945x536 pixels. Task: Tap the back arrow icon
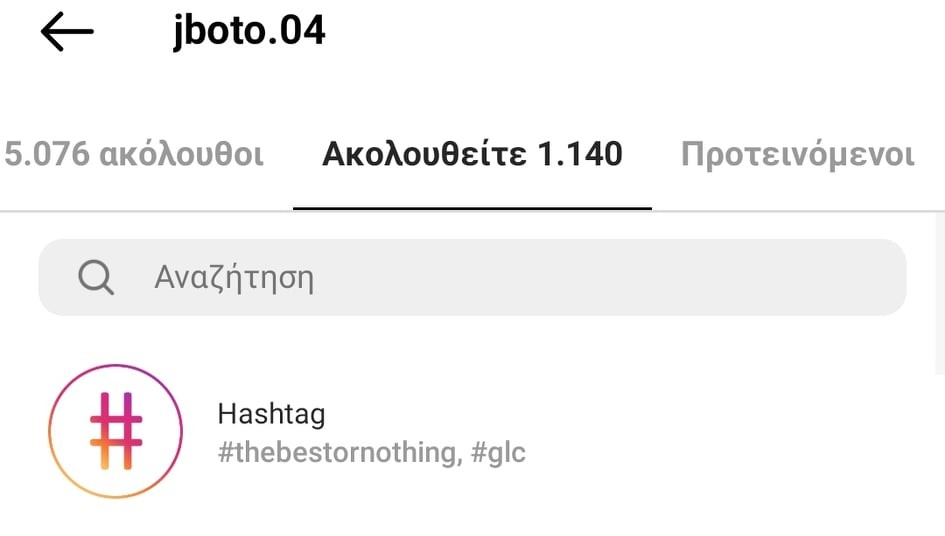point(67,32)
